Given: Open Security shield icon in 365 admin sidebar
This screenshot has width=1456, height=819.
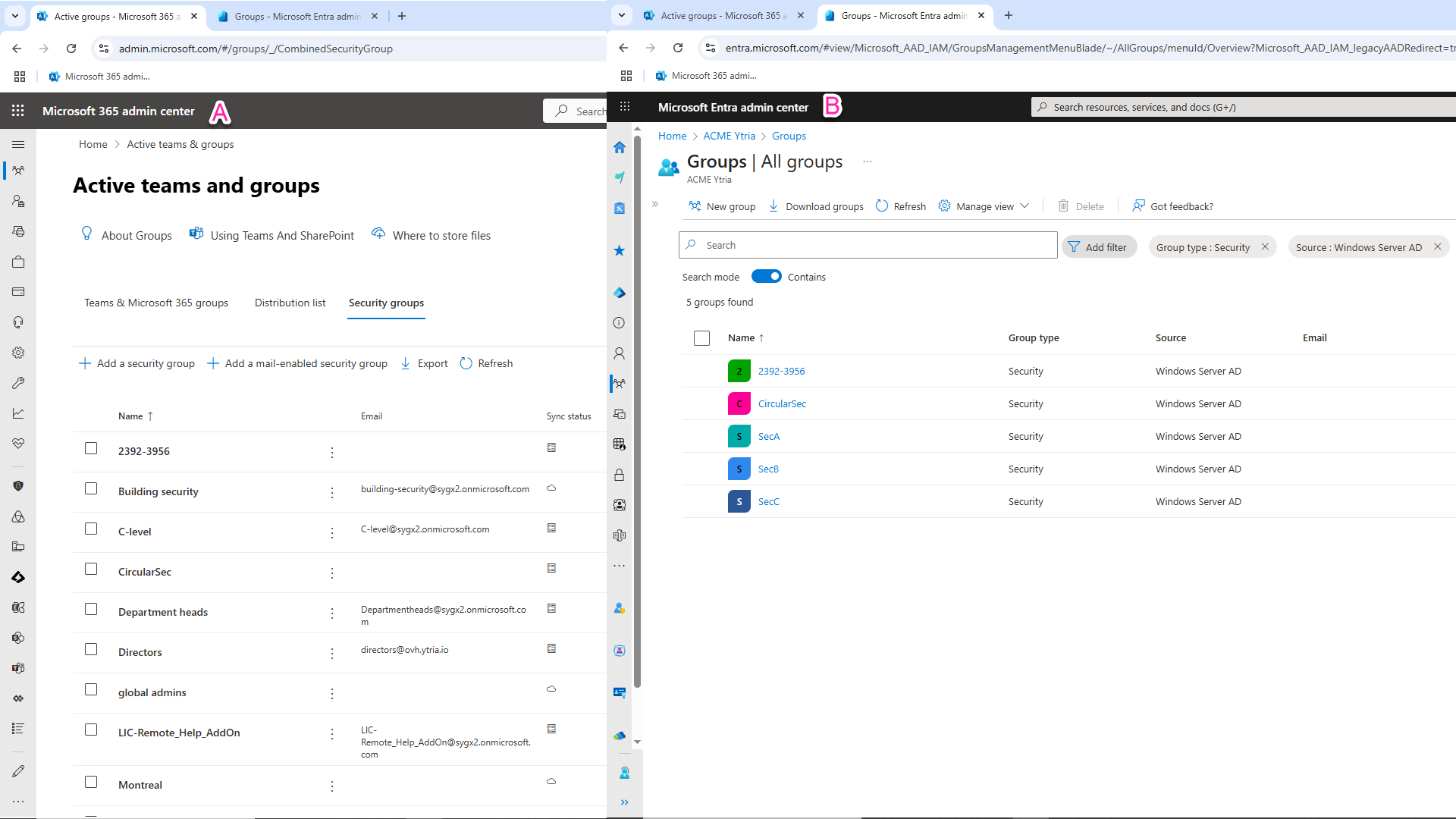Looking at the screenshot, I should tap(18, 486).
